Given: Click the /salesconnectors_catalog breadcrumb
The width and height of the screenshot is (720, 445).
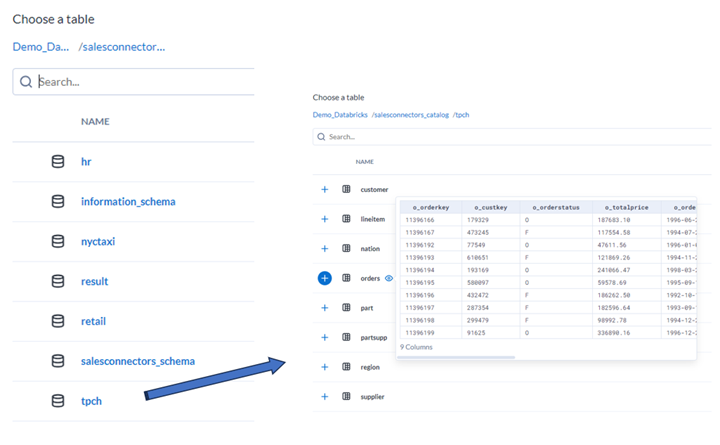Looking at the screenshot, I should click(x=410, y=115).
